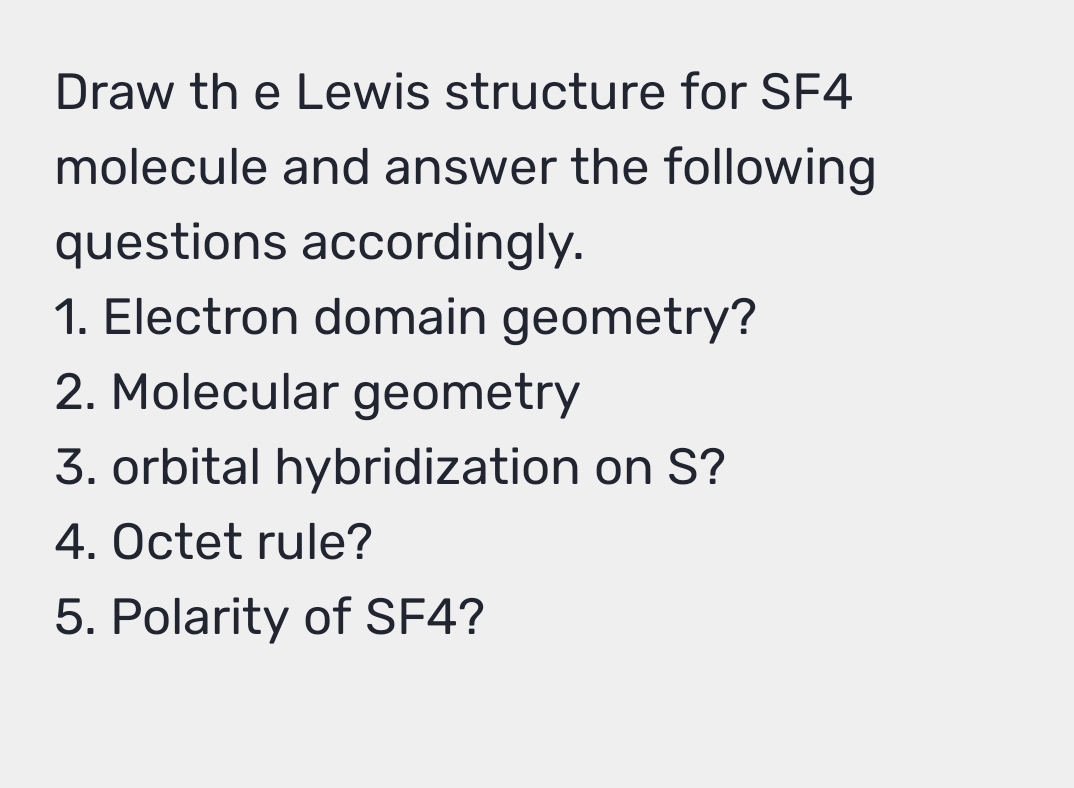Click the word 'domain' in question 1
Image resolution: width=1074 pixels, height=788 pixels.
click(x=400, y=317)
